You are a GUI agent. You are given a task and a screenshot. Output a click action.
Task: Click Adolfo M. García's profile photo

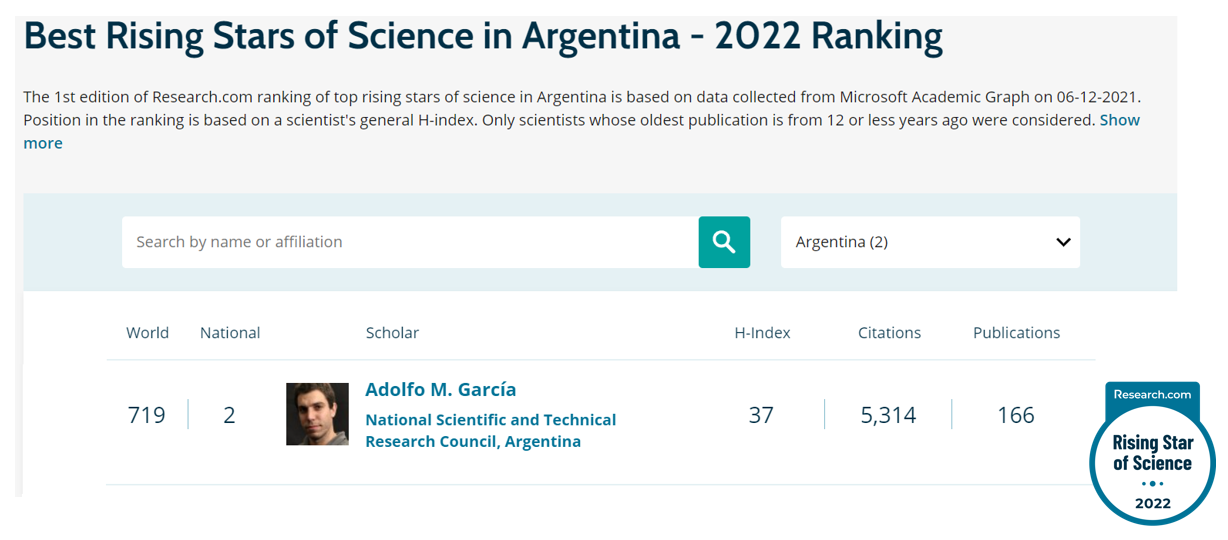tap(317, 414)
